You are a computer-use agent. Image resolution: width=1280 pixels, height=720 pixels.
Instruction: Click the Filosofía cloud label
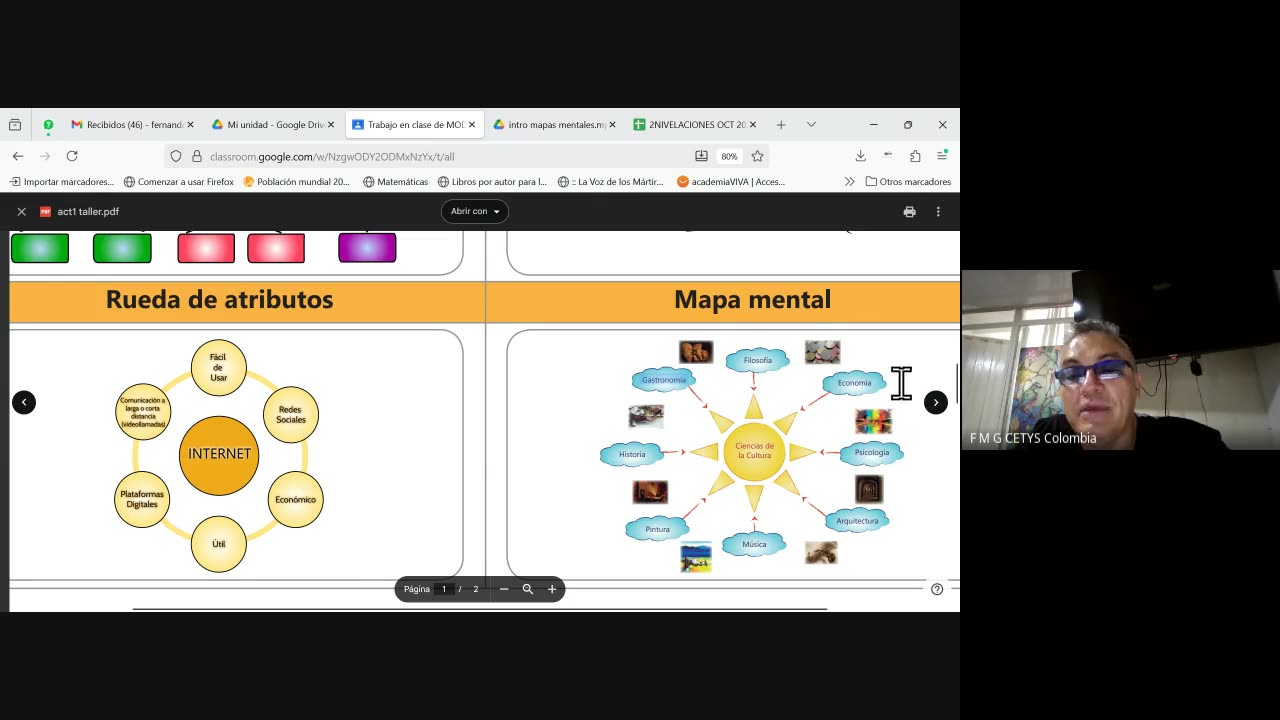757,360
